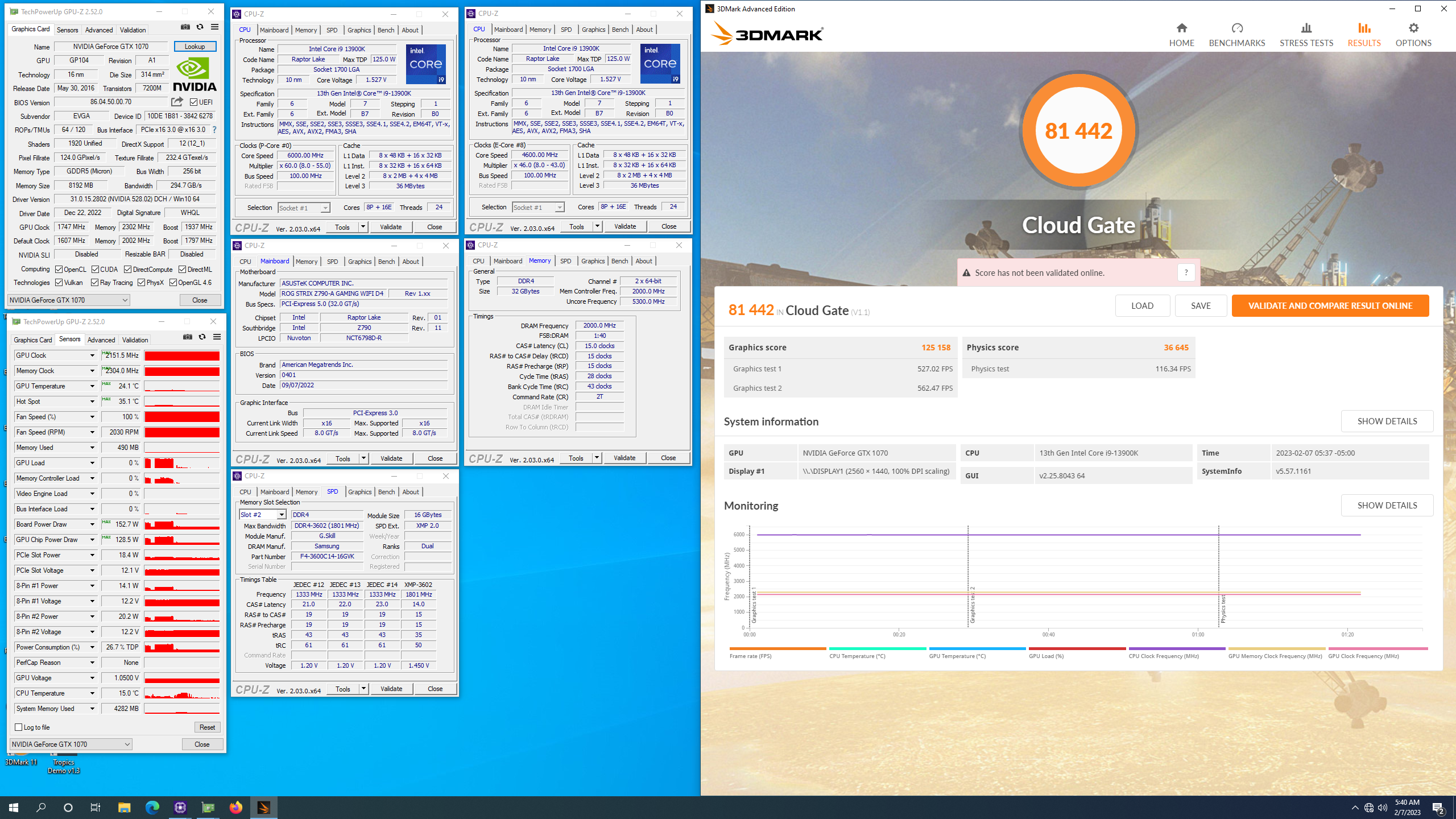The width and height of the screenshot is (1456, 819).
Task: Open About tab in CPU-Z Mainboard window
Action: 411,262
